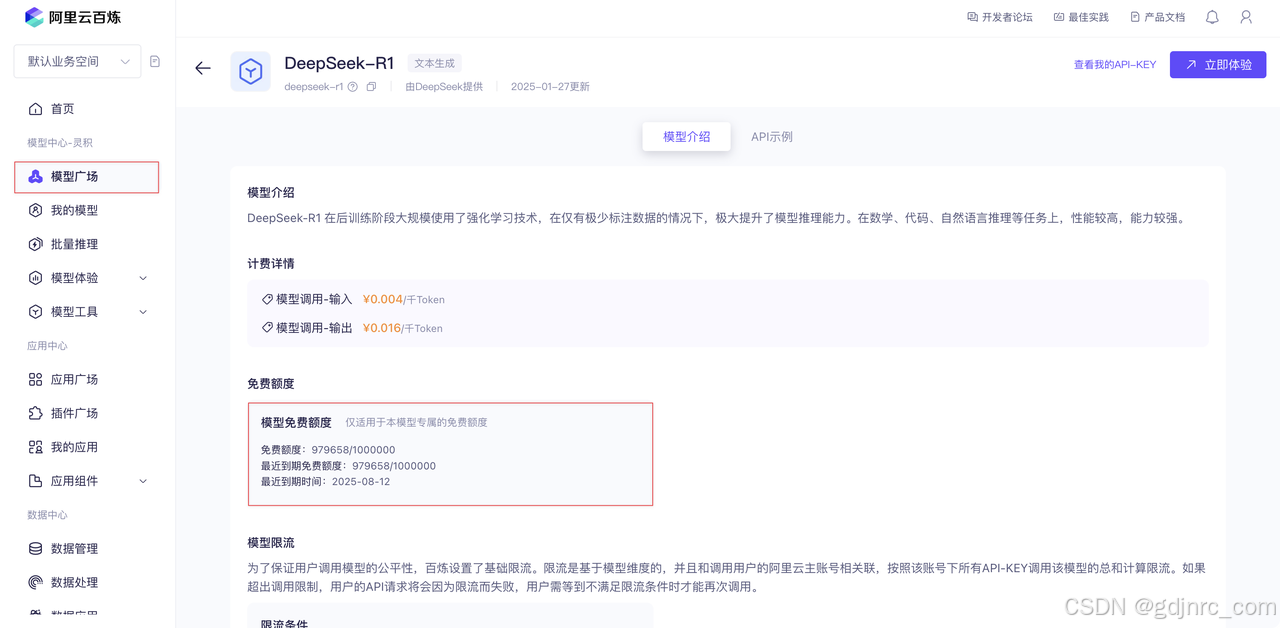The width and height of the screenshot is (1280, 628).
Task: Open notifications bell icon
Action: [x=1212, y=17]
